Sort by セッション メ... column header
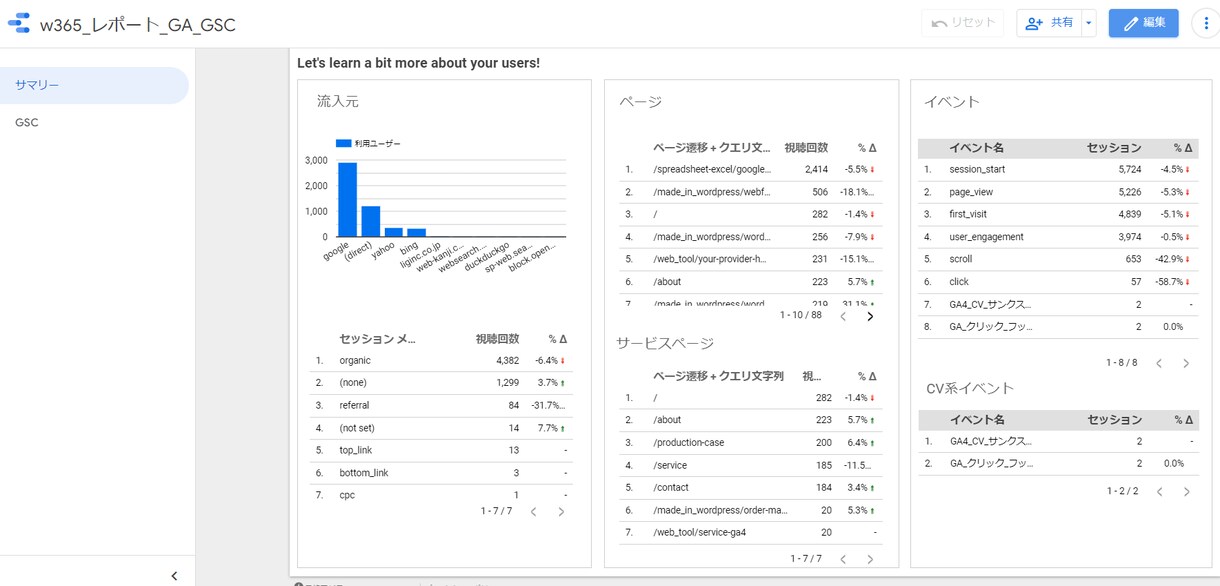The image size is (1220, 586). click(x=377, y=339)
